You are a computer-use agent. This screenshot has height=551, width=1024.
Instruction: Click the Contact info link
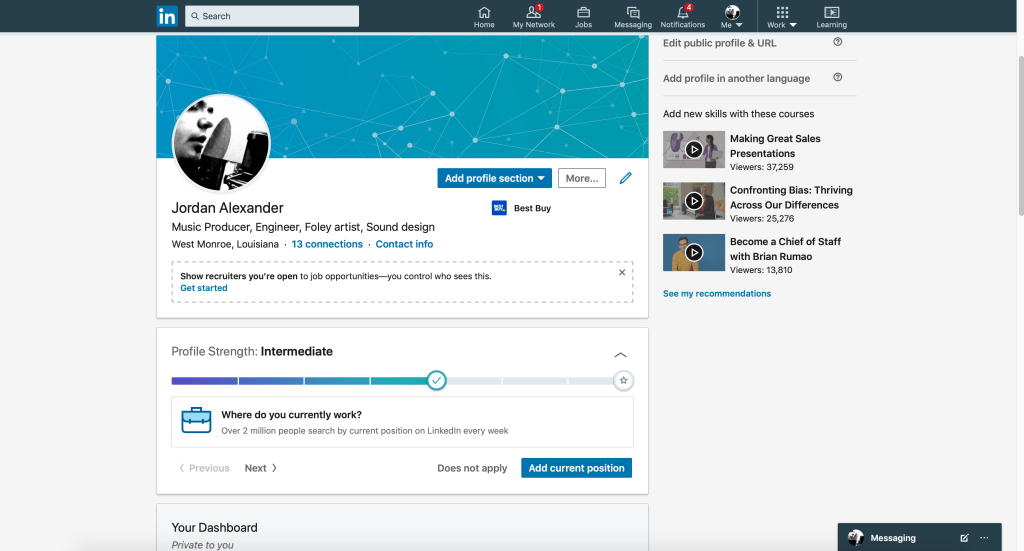pyautogui.click(x=404, y=244)
